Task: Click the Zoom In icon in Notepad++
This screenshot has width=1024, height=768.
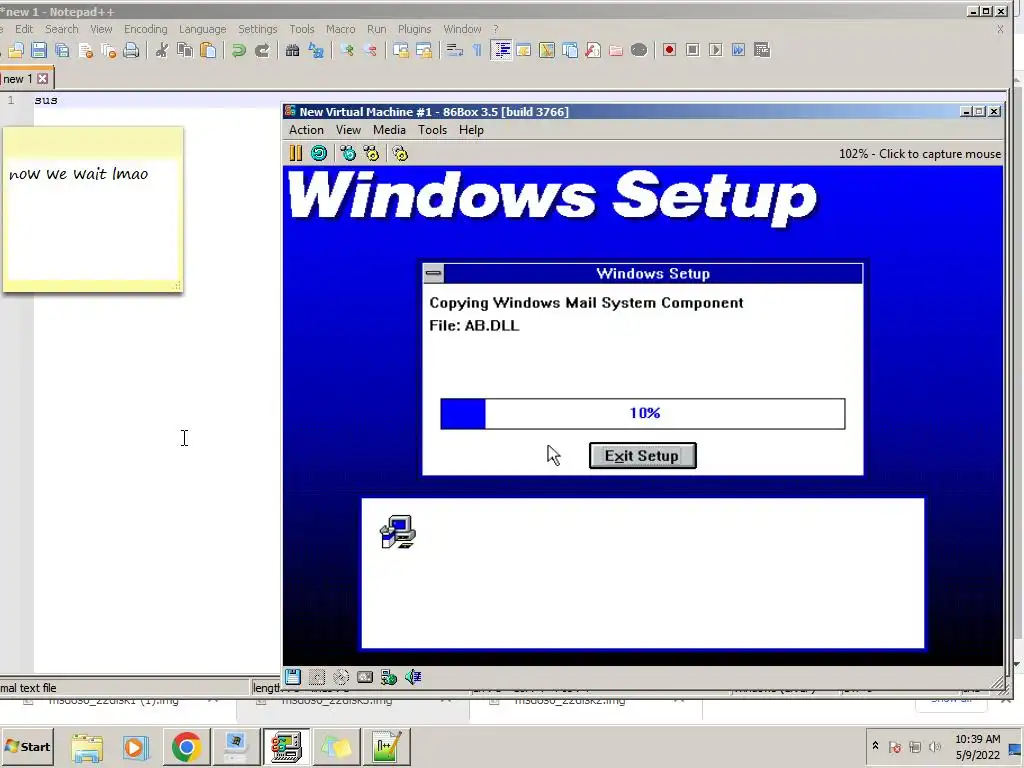Action: 347,50
